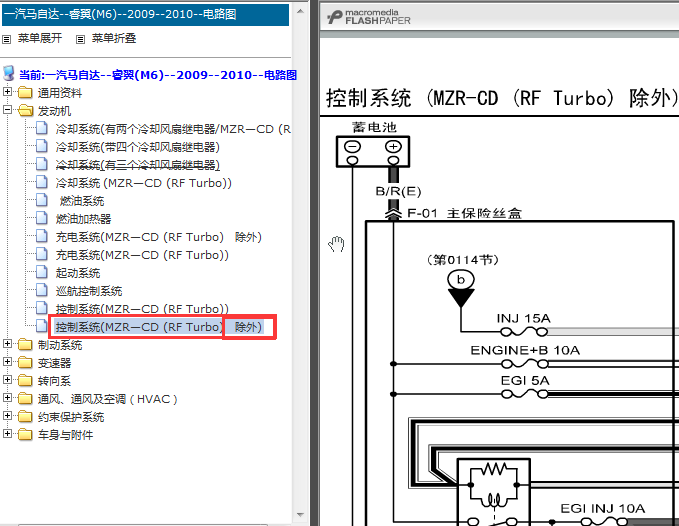Click page icon of 充电系统(MZR-CD (RF Turbo) 除外)
679x526 pixels.
point(42,236)
